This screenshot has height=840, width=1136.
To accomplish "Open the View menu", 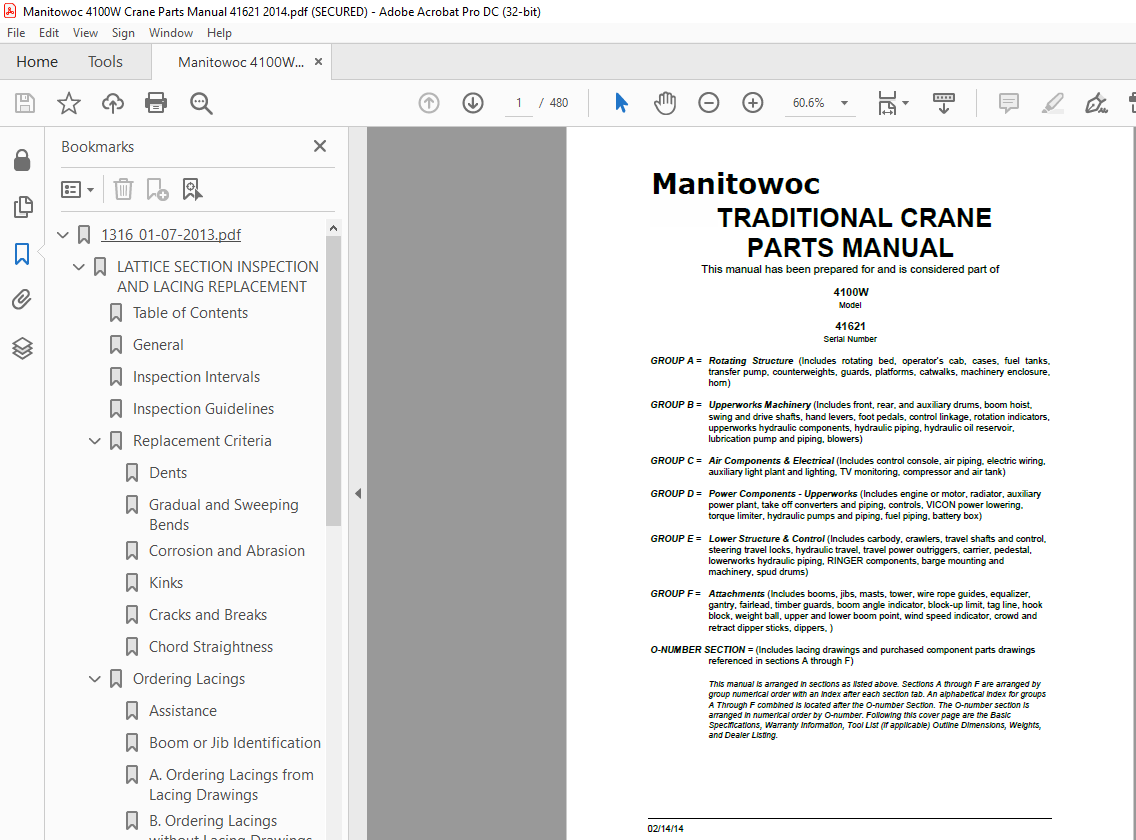I will [85, 33].
